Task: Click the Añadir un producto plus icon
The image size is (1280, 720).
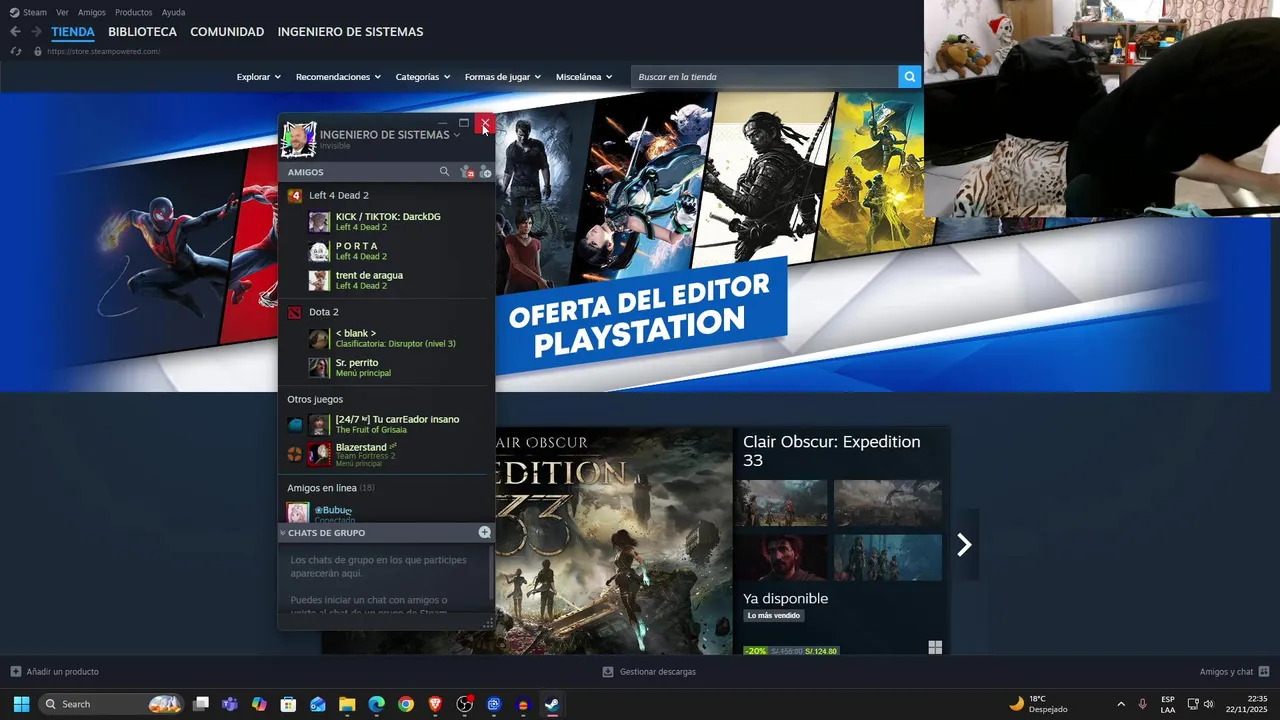Action: pos(16,672)
